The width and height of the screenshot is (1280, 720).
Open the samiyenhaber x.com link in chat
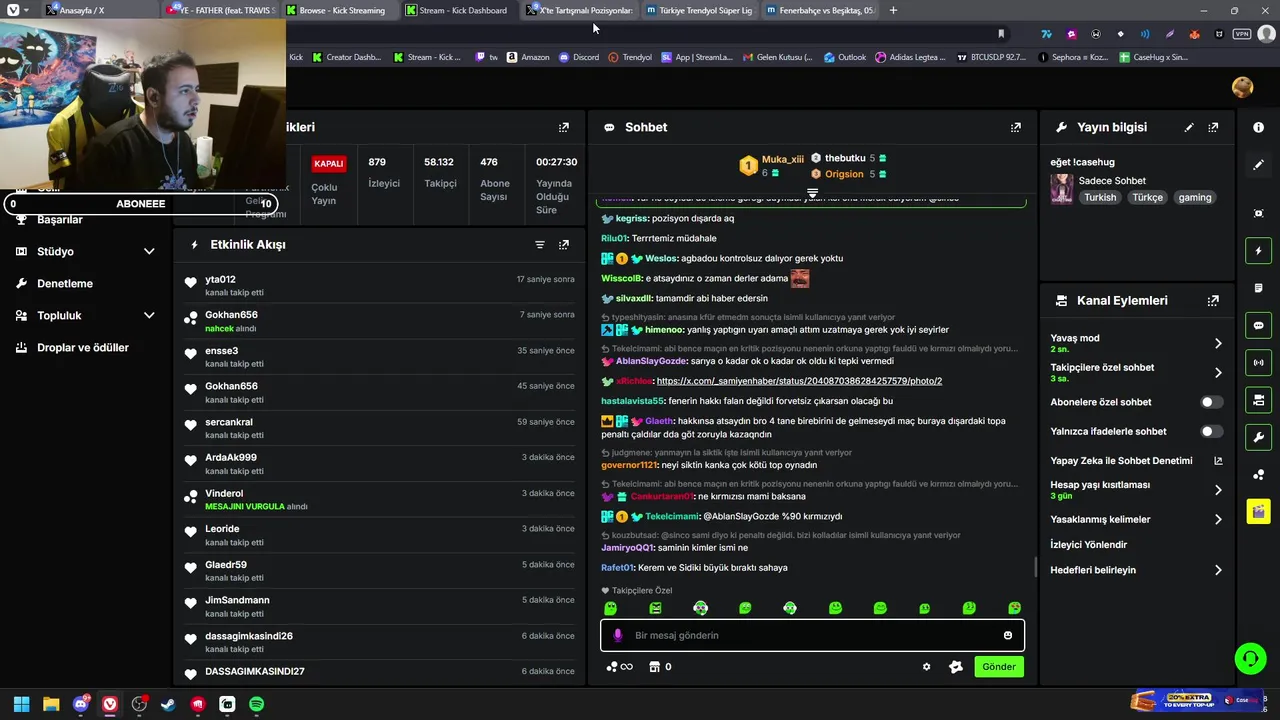click(x=799, y=381)
